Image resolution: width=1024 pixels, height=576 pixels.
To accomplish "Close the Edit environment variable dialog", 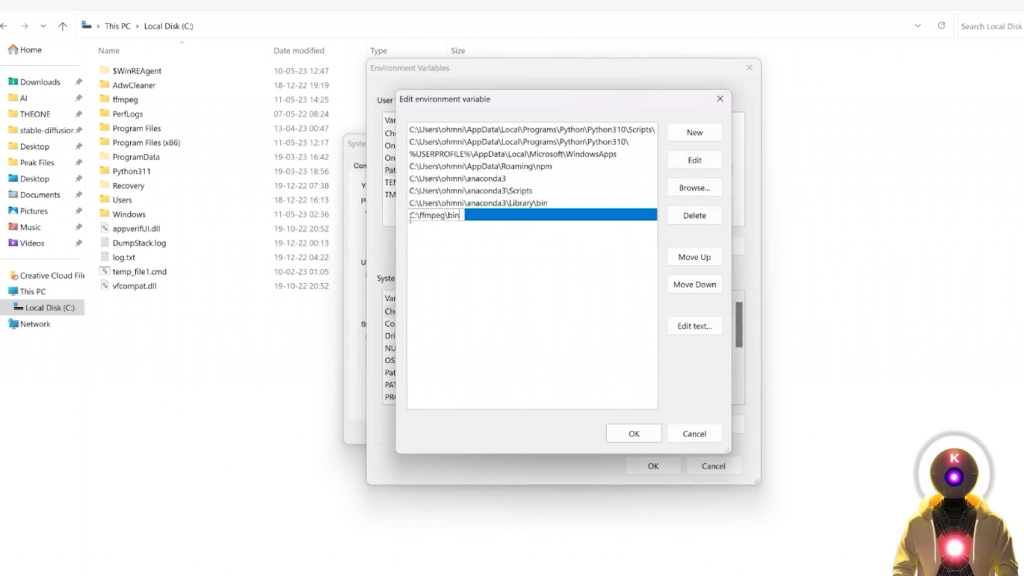I will point(720,99).
